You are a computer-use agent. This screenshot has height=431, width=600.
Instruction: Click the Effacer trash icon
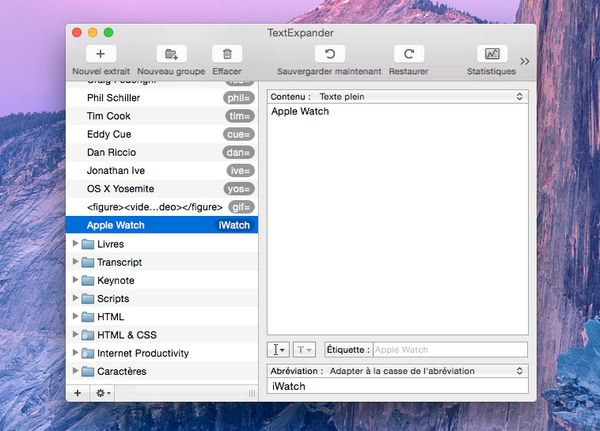(227, 54)
